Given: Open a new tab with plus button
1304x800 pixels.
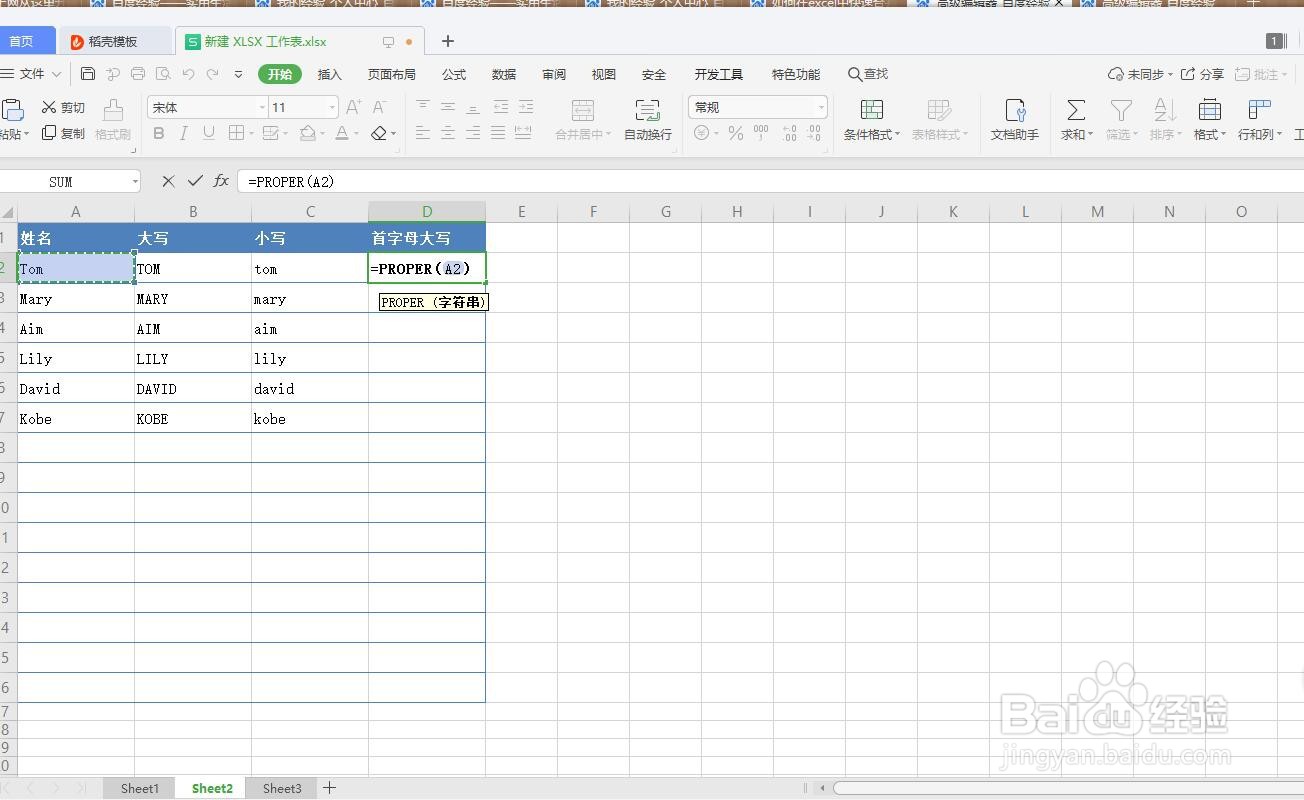Looking at the screenshot, I should coord(448,41).
